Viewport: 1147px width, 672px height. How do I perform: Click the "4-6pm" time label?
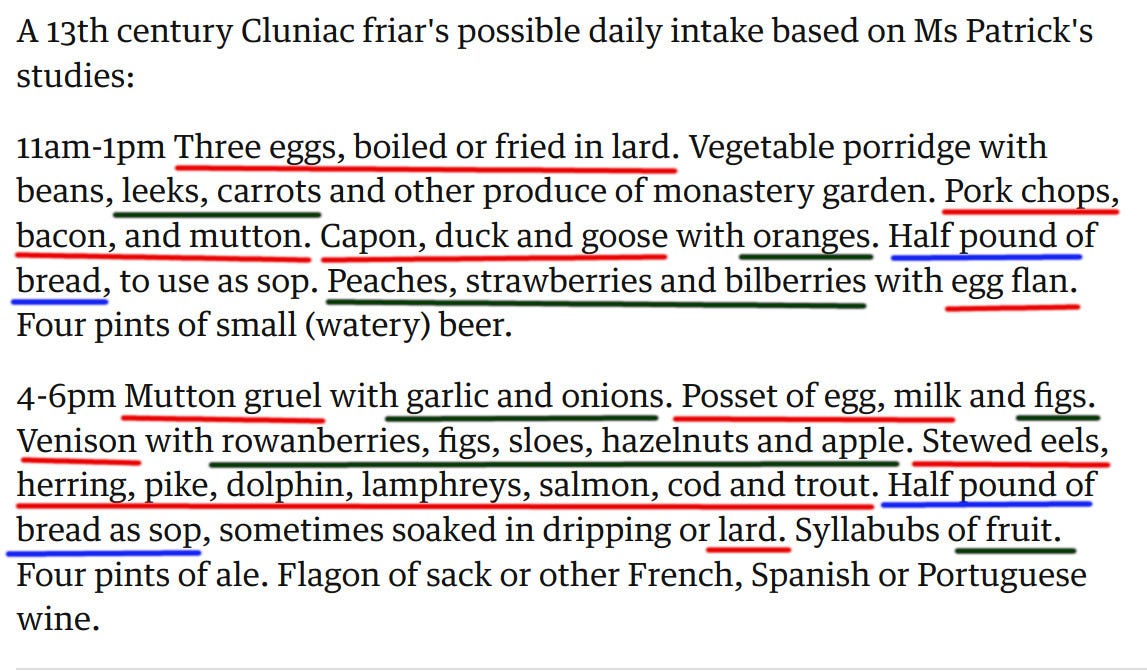click(x=66, y=397)
